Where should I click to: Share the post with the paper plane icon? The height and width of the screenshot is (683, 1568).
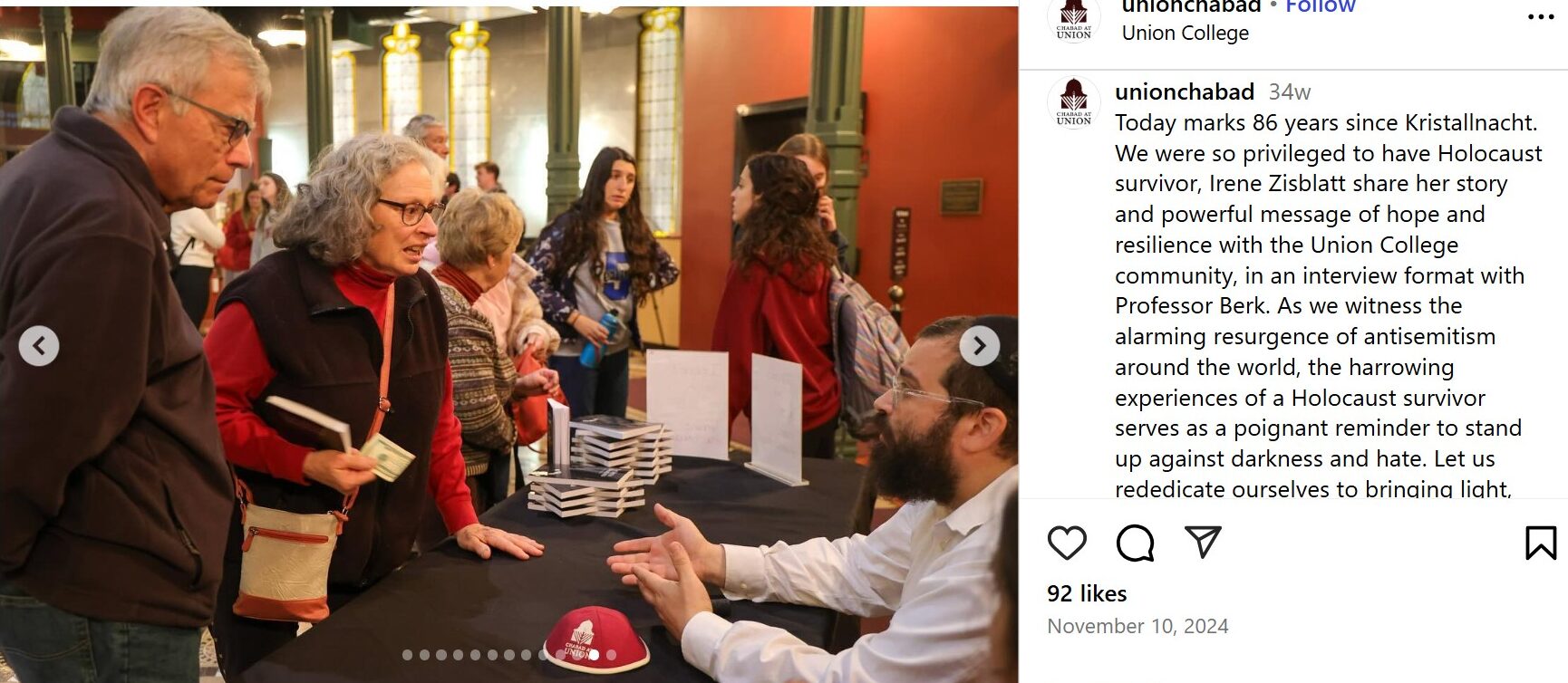[x=1203, y=542]
